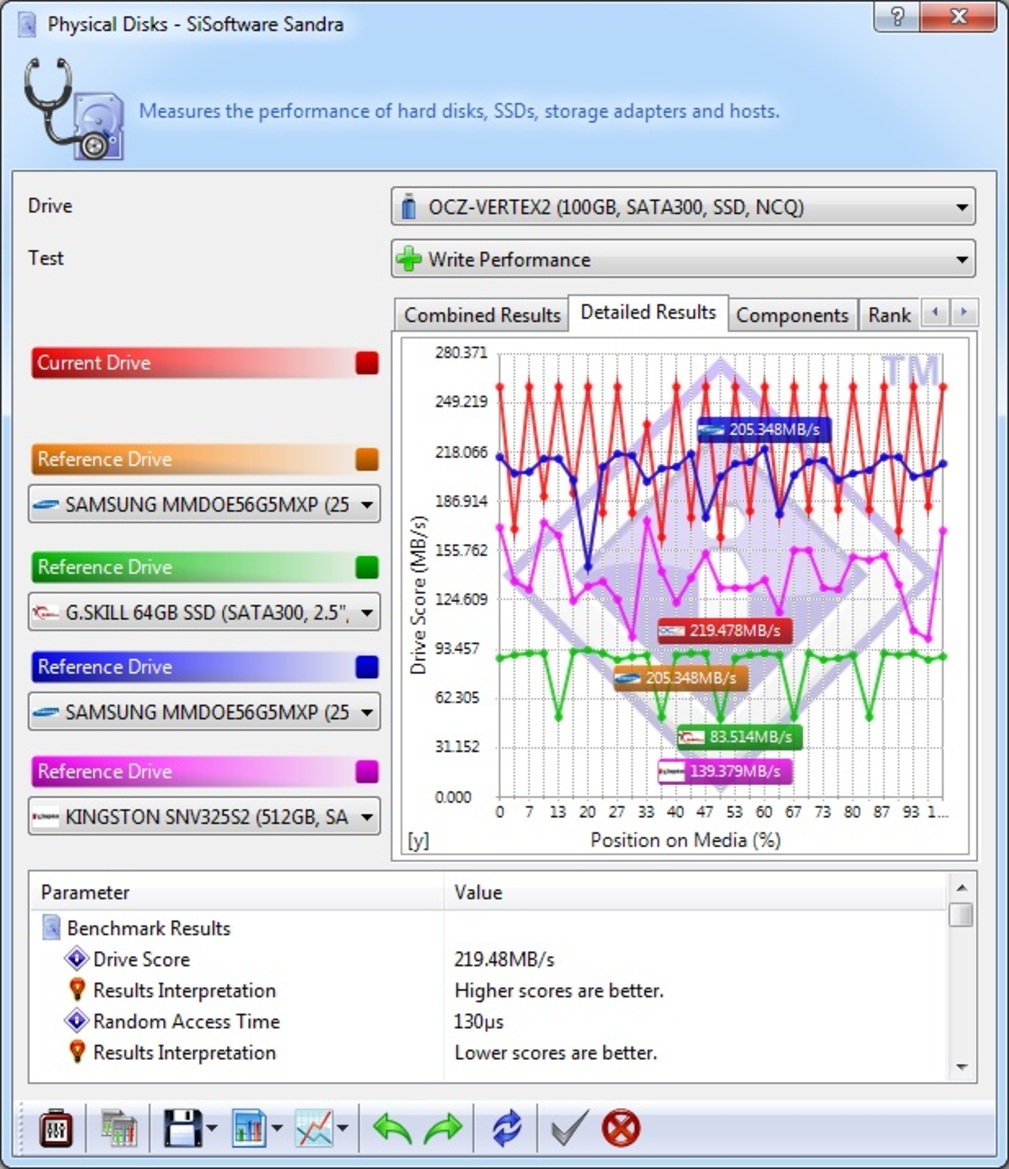Click the blue 205.348MB/s graph label

pos(764,429)
